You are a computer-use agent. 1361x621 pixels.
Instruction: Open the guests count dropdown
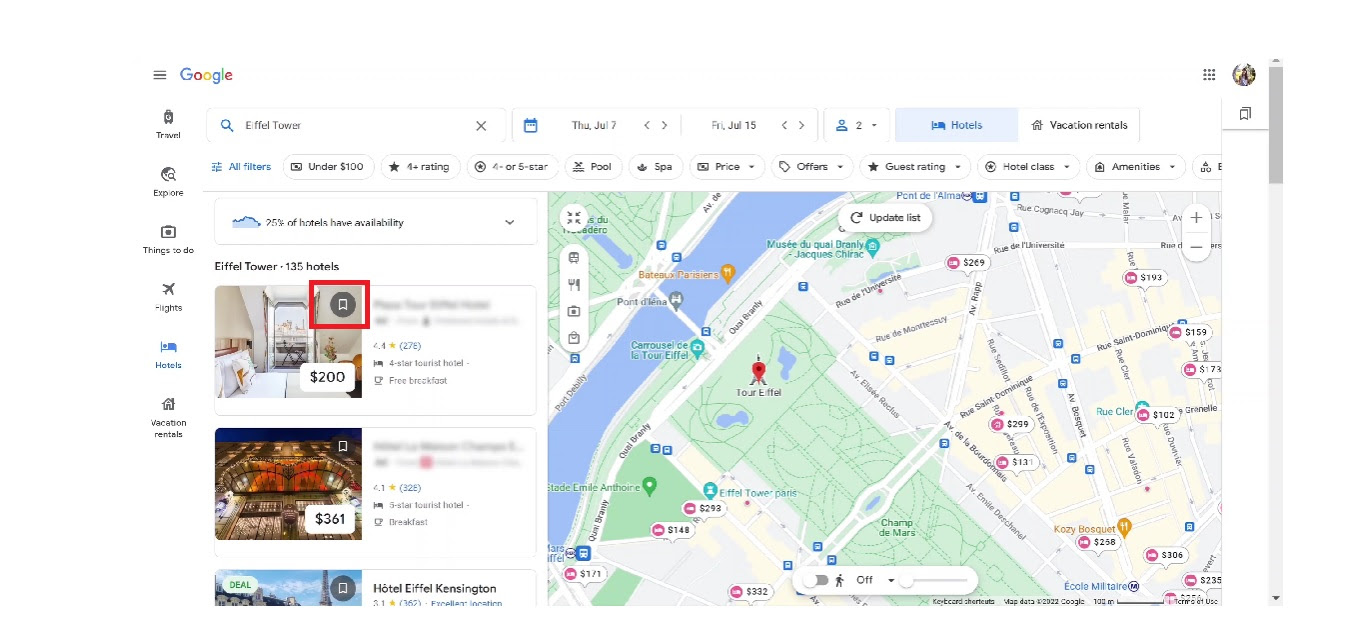[857, 126]
